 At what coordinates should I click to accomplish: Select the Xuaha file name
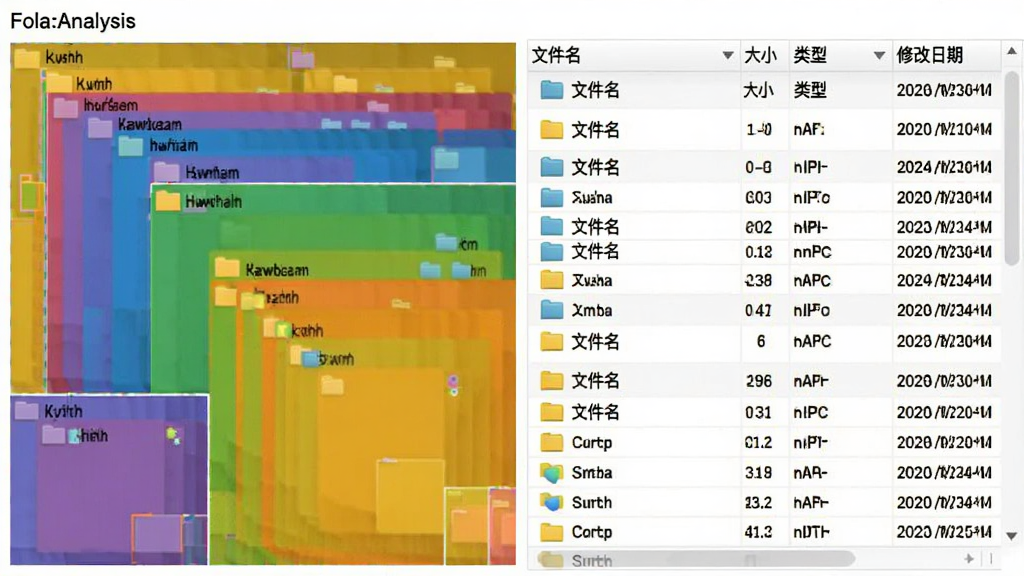pyautogui.click(x=592, y=281)
